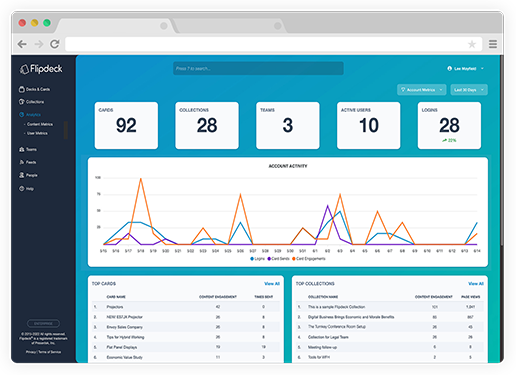Open Help in sidebar
This screenshot has height=375, width=516.
(26, 189)
